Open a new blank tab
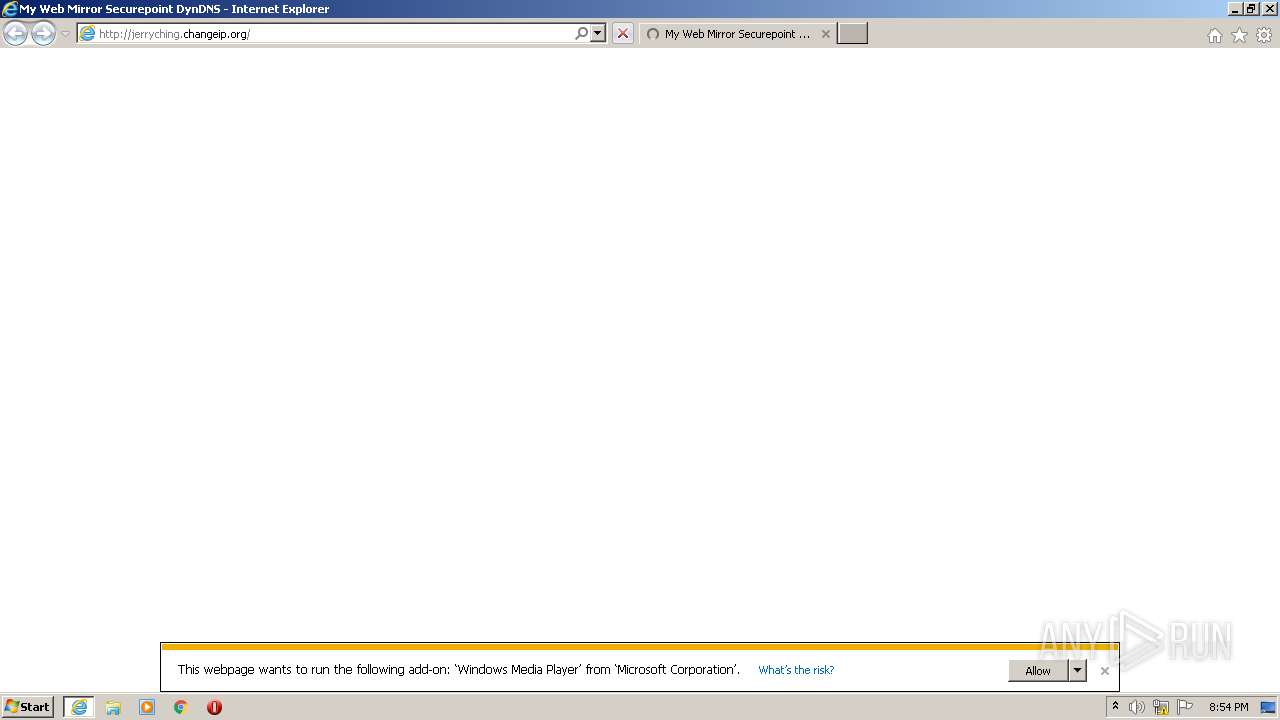The width and height of the screenshot is (1280, 720). point(852,34)
